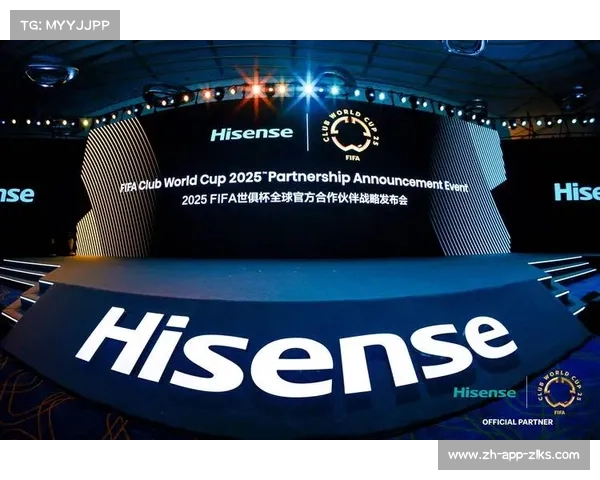Click the Hisense logo on the main screen
The image size is (600, 480).
[x=252, y=134]
